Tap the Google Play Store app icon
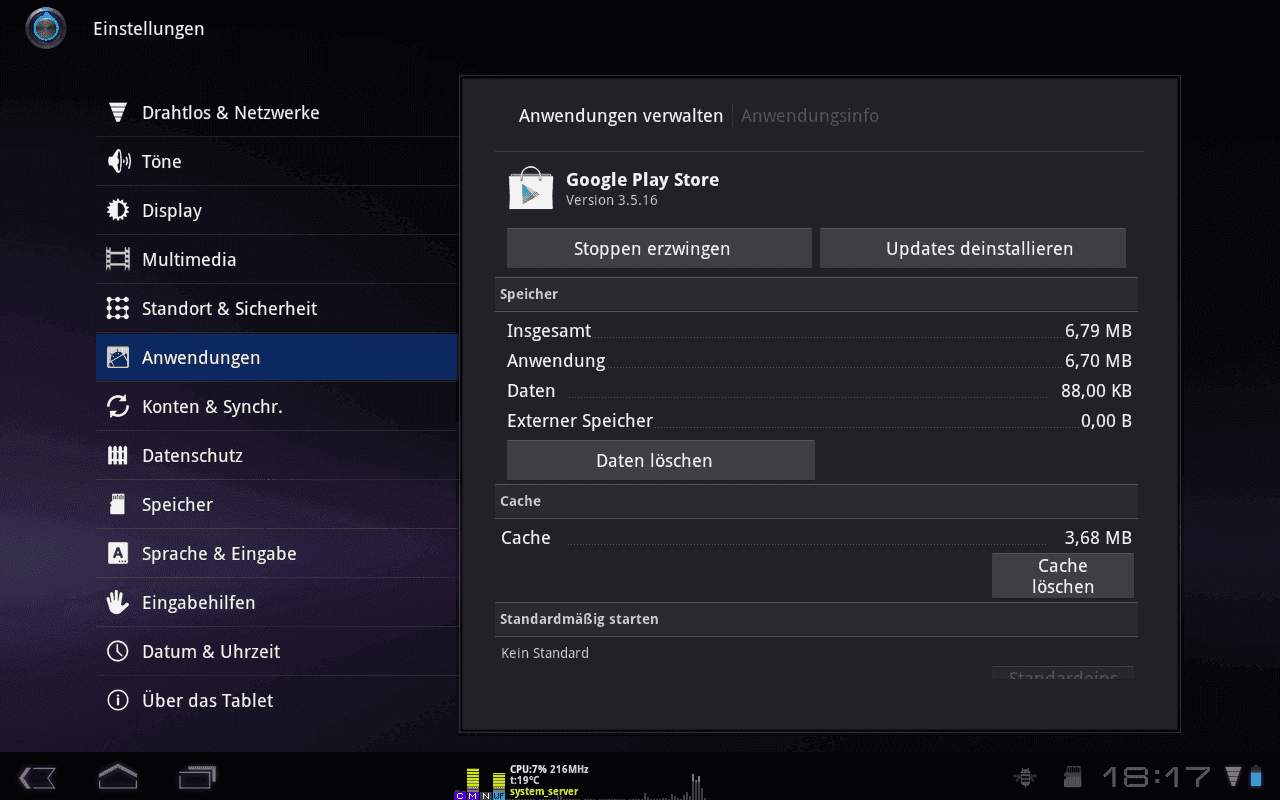 [x=530, y=188]
